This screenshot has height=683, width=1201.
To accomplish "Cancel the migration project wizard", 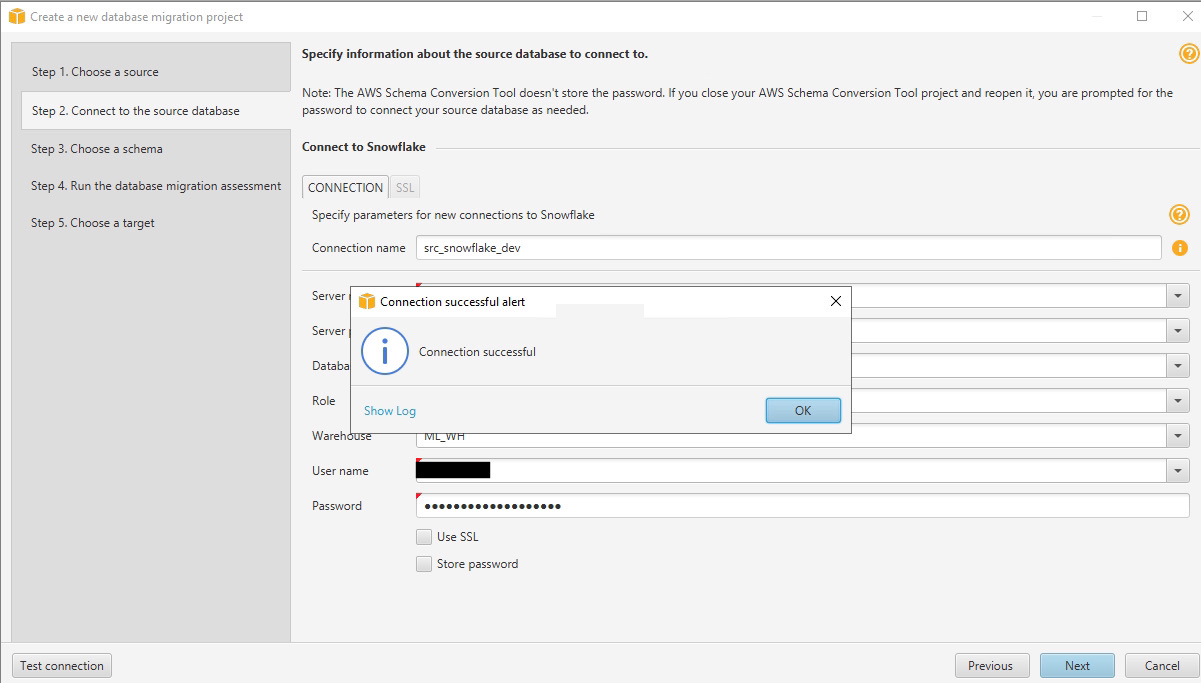I will click(x=1162, y=666).
